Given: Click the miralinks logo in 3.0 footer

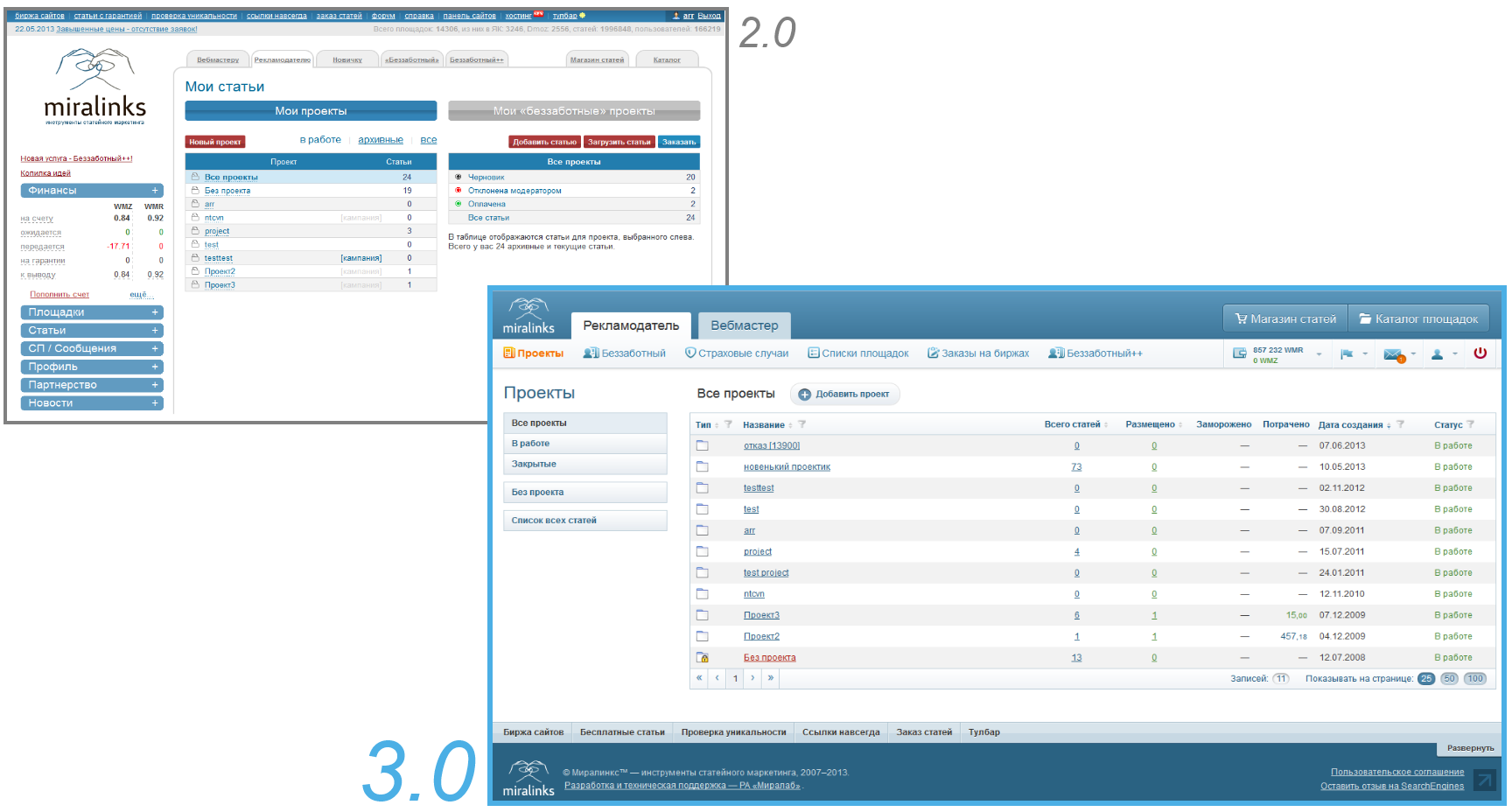Looking at the screenshot, I should click(x=528, y=777).
